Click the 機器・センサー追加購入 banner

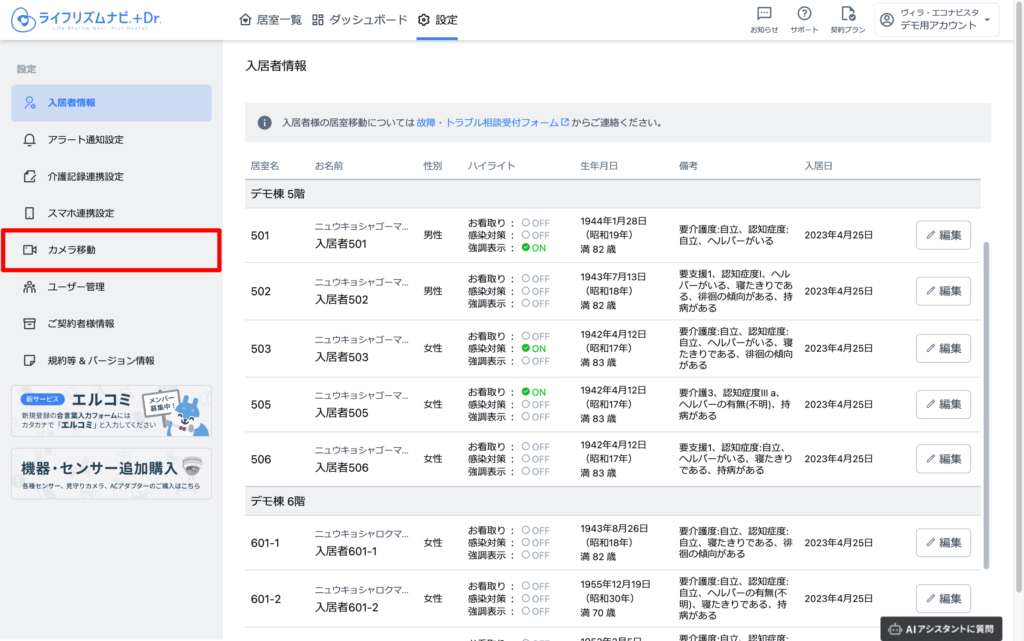click(110, 473)
